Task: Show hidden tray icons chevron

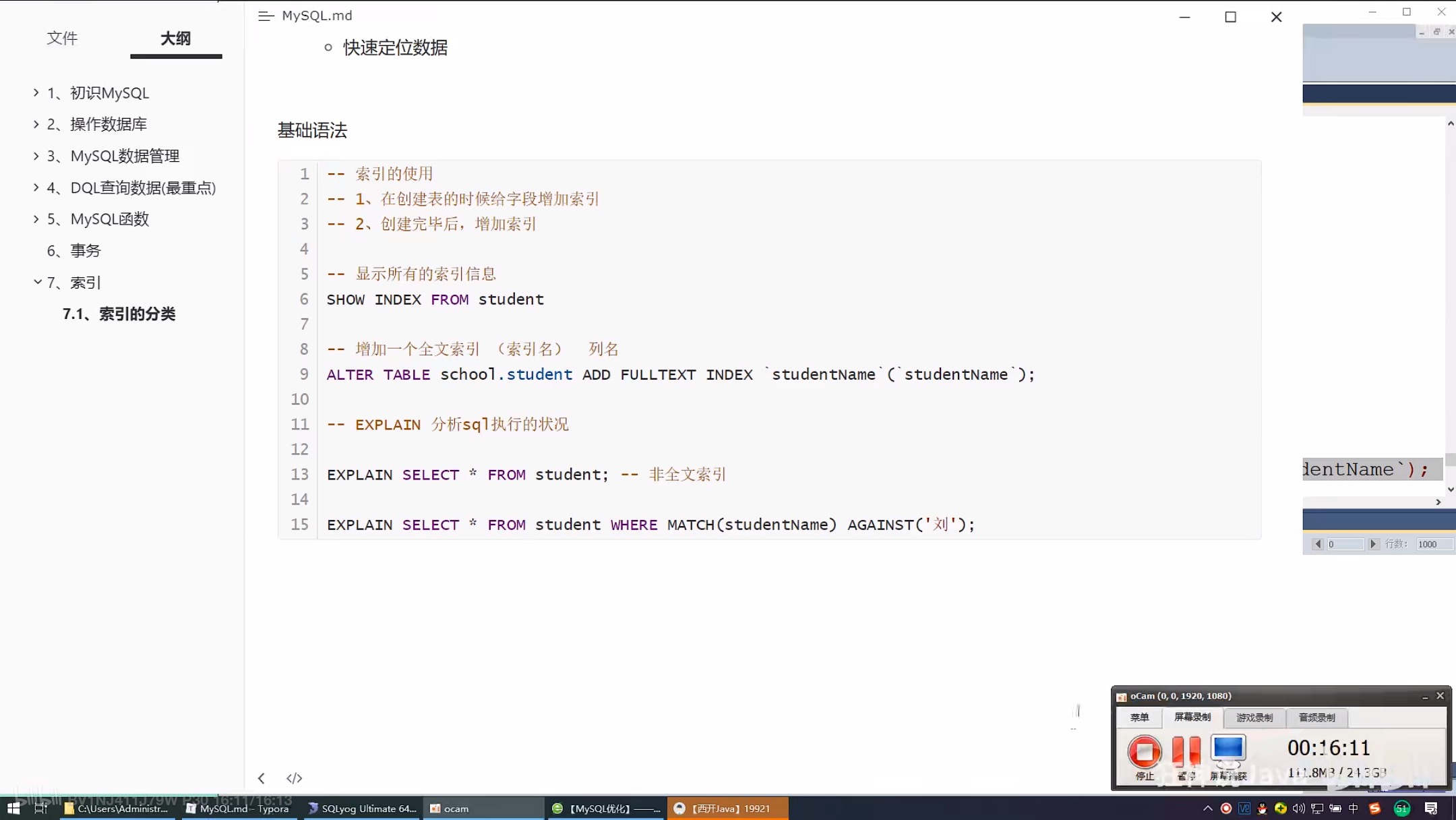Action: click(1207, 809)
